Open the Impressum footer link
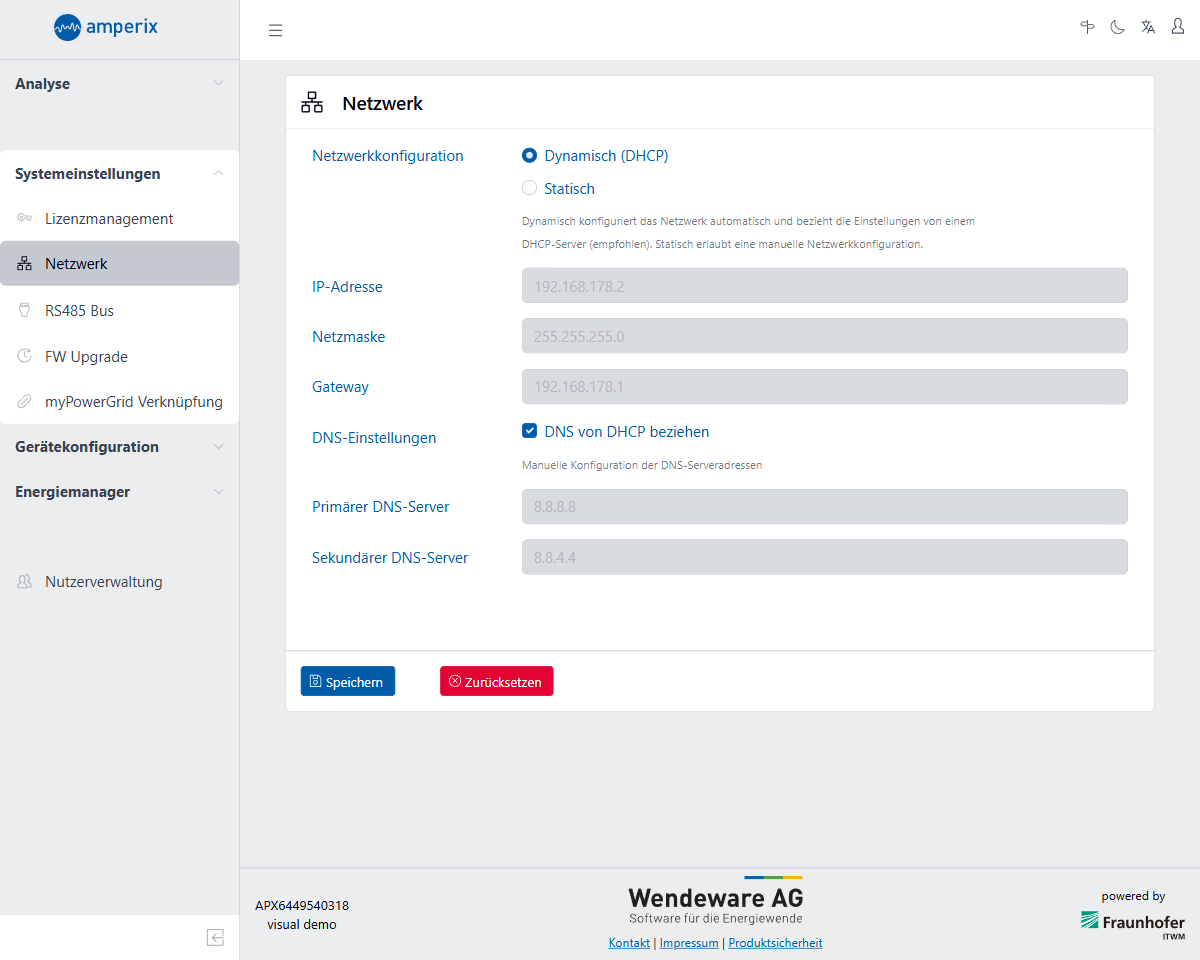Screen dimensions: 1200x960 pyautogui.click(x=689, y=943)
